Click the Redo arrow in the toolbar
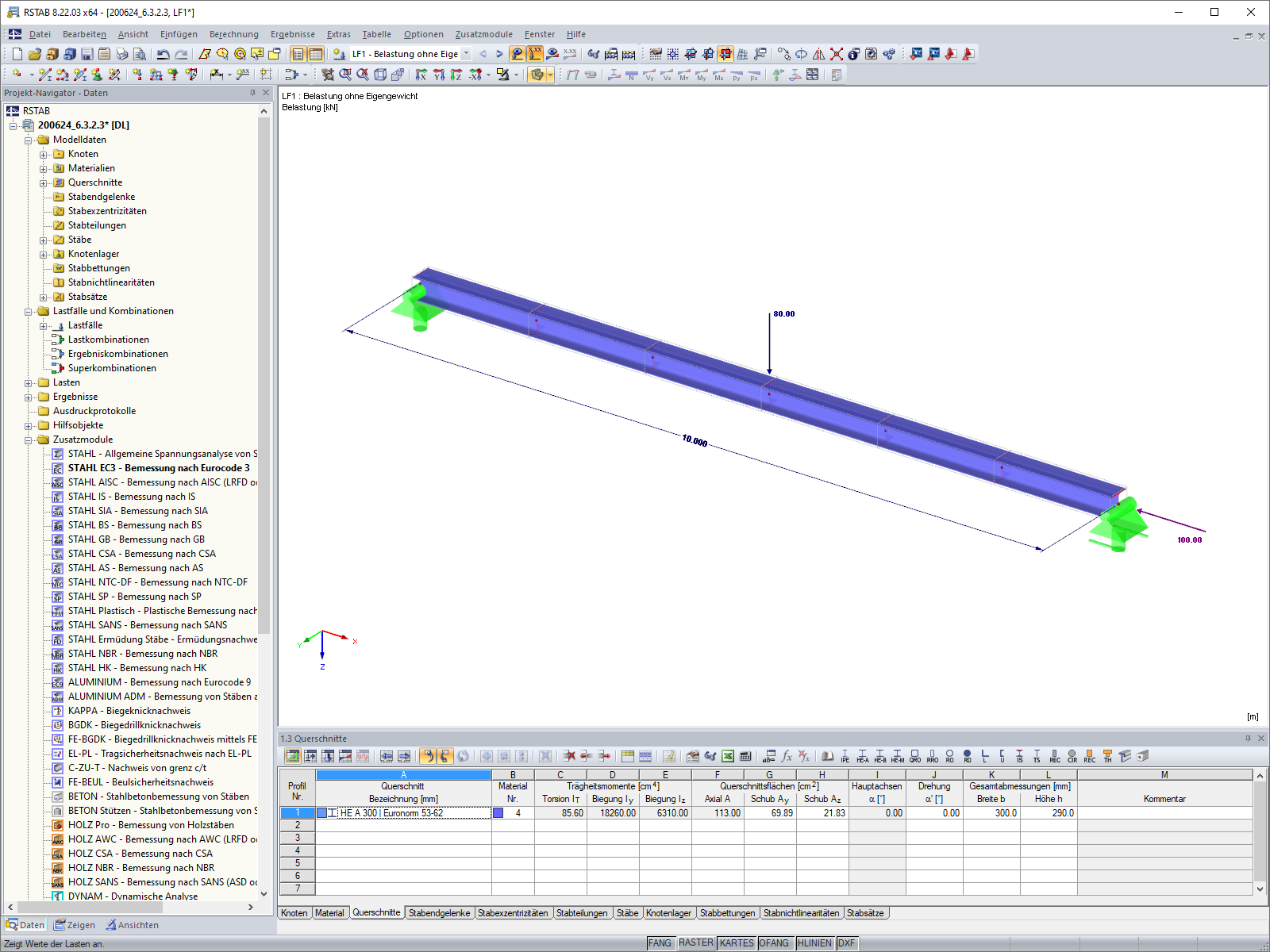 (x=181, y=54)
